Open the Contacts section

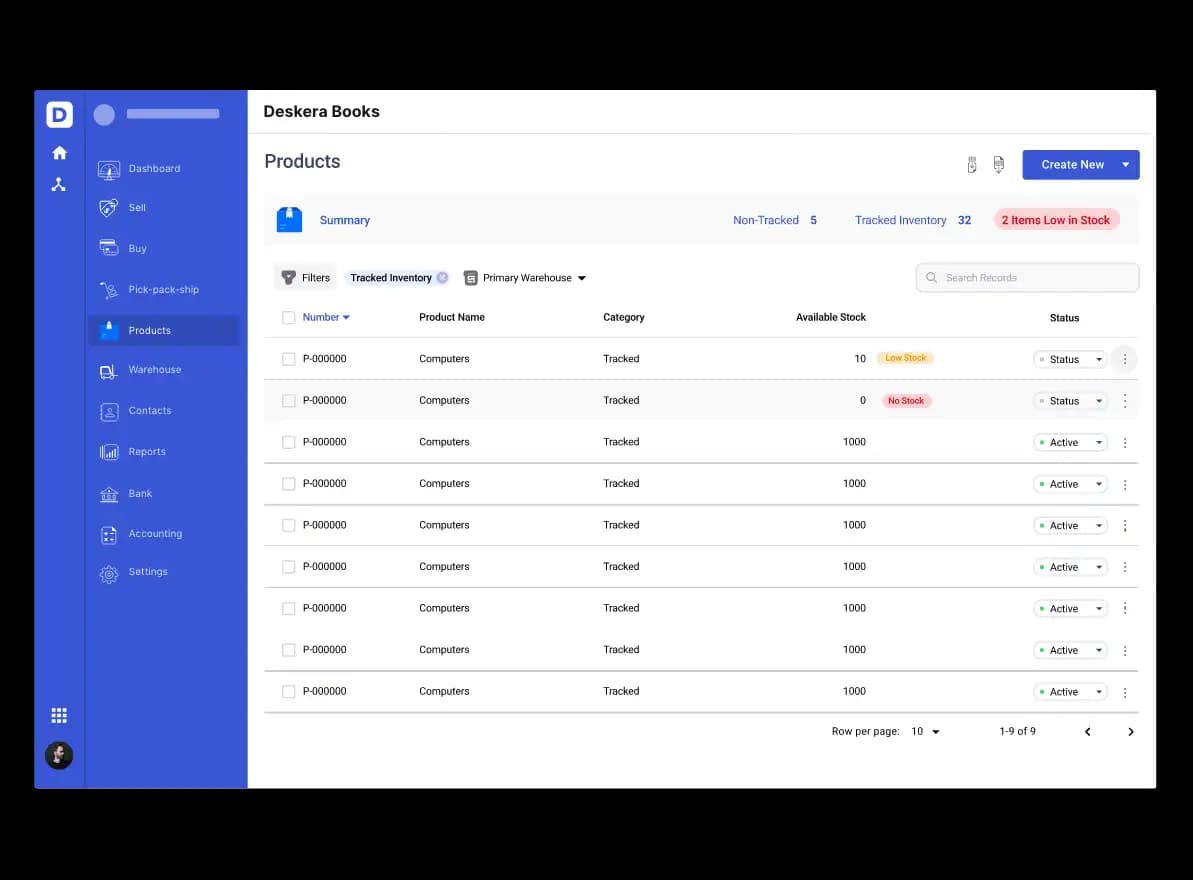150,410
